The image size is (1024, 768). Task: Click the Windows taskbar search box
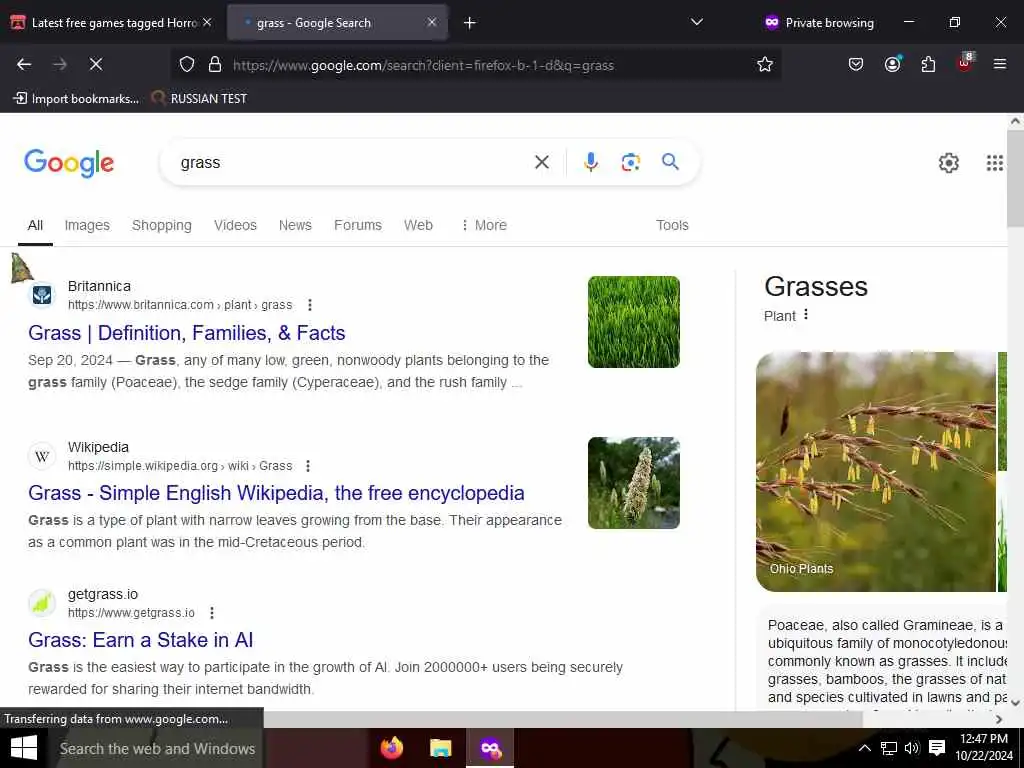tap(157, 748)
